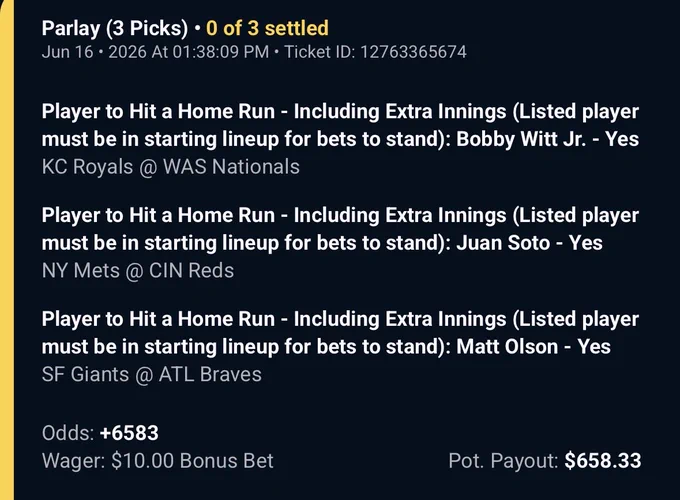Click the bet date Jun 16 2026 timestamp
680x500 pixels.
click(x=155, y=52)
